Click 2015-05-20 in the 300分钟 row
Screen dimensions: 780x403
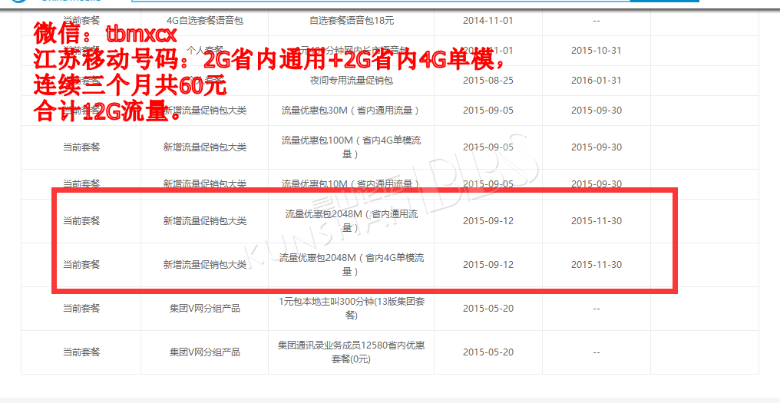(488, 308)
